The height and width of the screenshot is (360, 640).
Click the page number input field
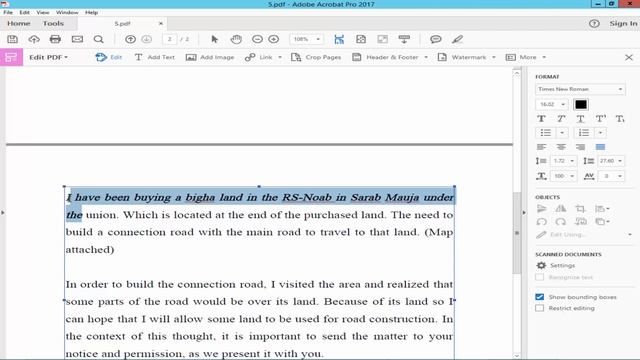[169, 39]
